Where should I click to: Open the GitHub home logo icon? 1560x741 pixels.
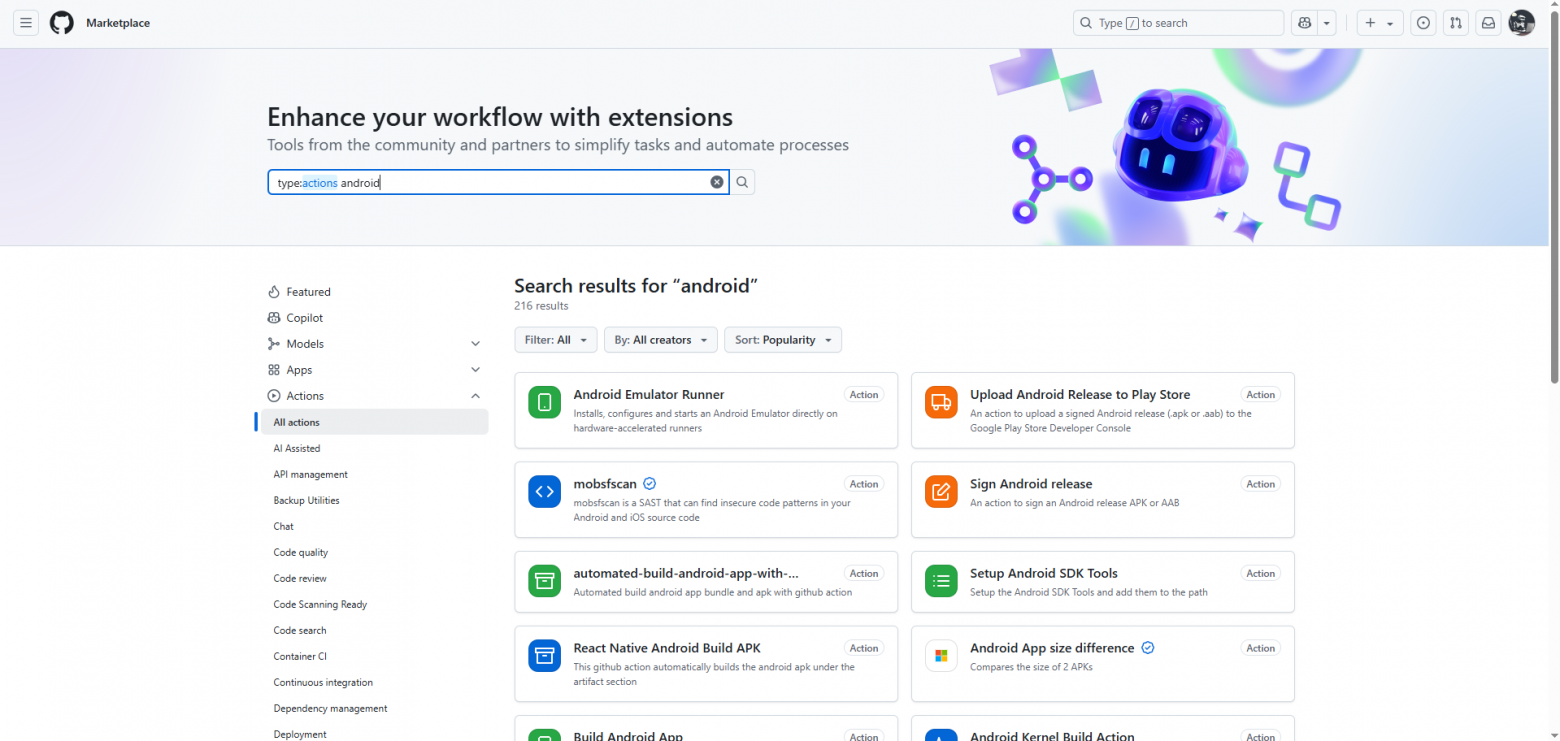(x=61, y=22)
